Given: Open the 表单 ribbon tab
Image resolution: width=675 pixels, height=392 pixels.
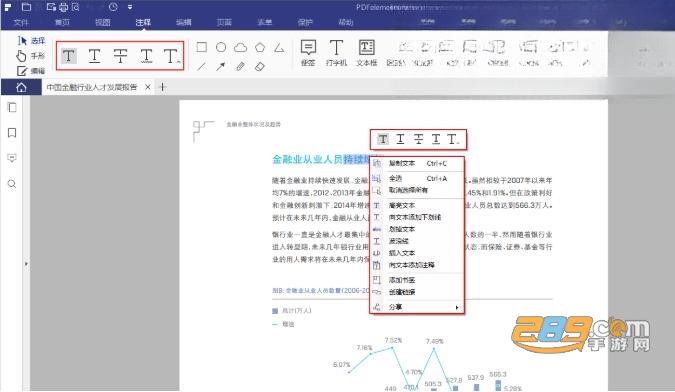Looking at the screenshot, I should pyautogui.click(x=264, y=22).
